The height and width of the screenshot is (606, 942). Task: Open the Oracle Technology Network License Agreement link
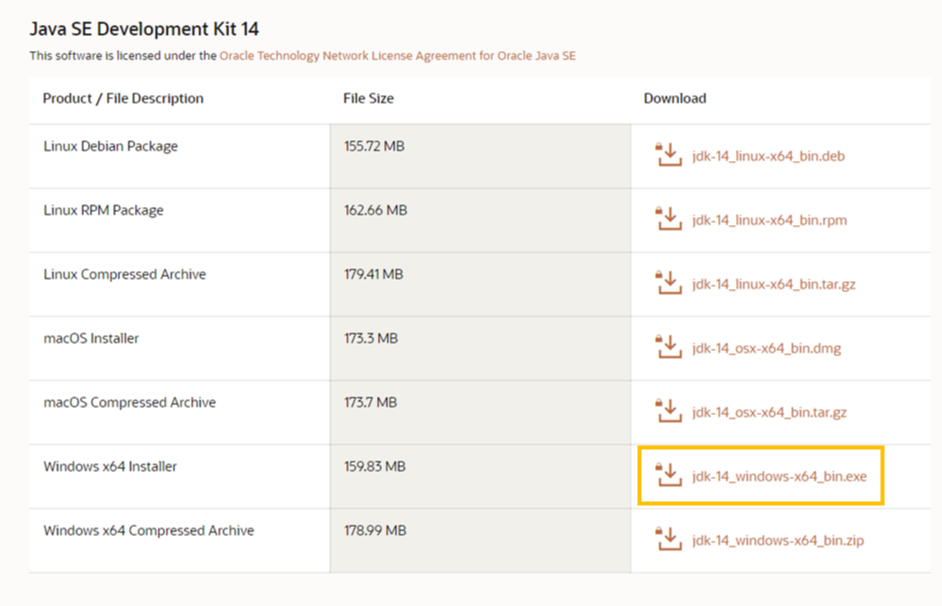(x=397, y=56)
